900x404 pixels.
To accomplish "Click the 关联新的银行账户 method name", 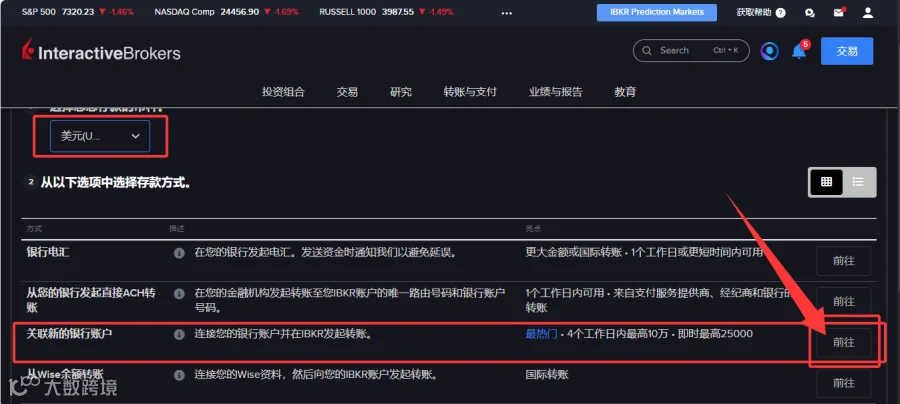I will pos(69,333).
